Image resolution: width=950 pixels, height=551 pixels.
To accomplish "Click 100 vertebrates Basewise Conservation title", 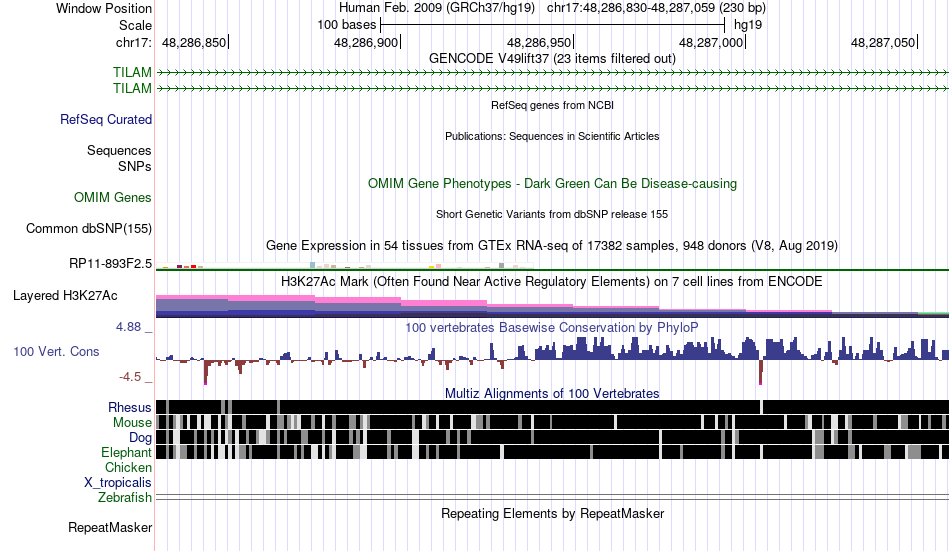I will click(552, 328).
